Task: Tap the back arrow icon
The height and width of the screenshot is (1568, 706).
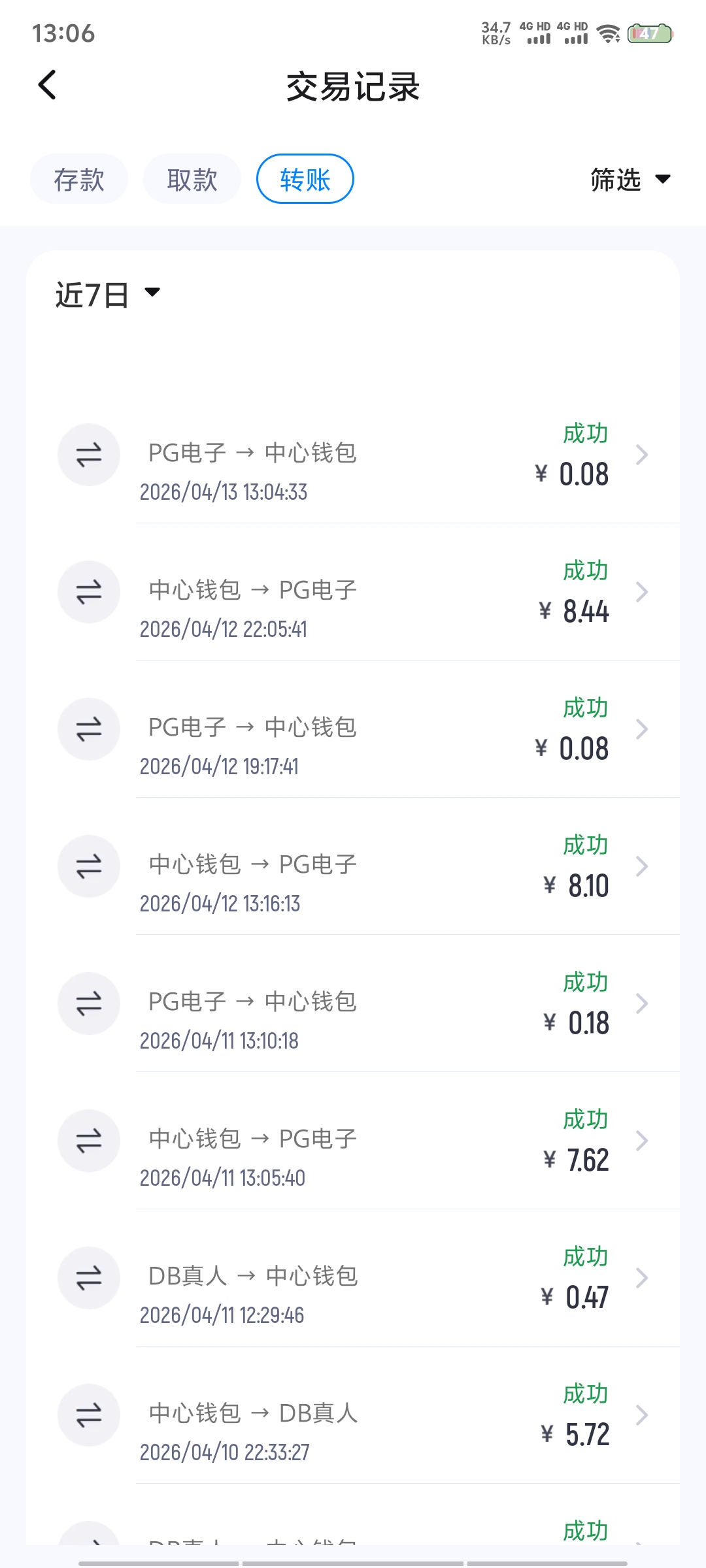Action: (x=47, y=85)
